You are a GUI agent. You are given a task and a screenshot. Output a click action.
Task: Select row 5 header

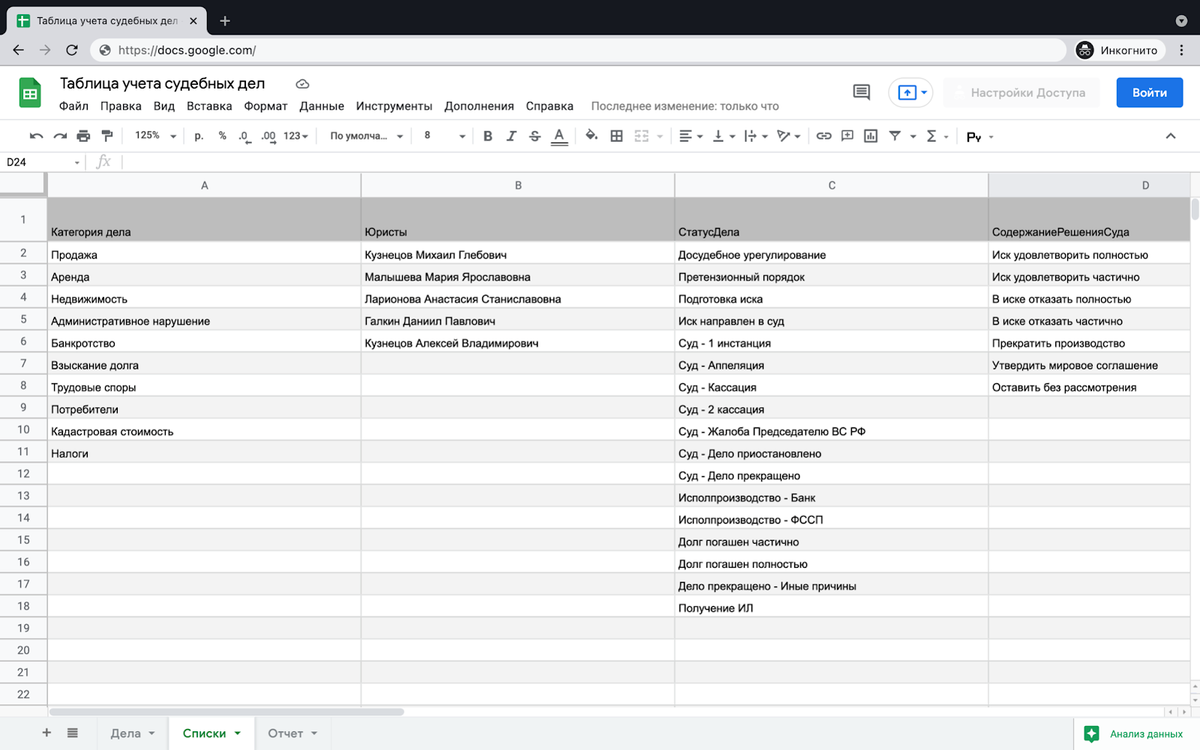coord(23,321)
